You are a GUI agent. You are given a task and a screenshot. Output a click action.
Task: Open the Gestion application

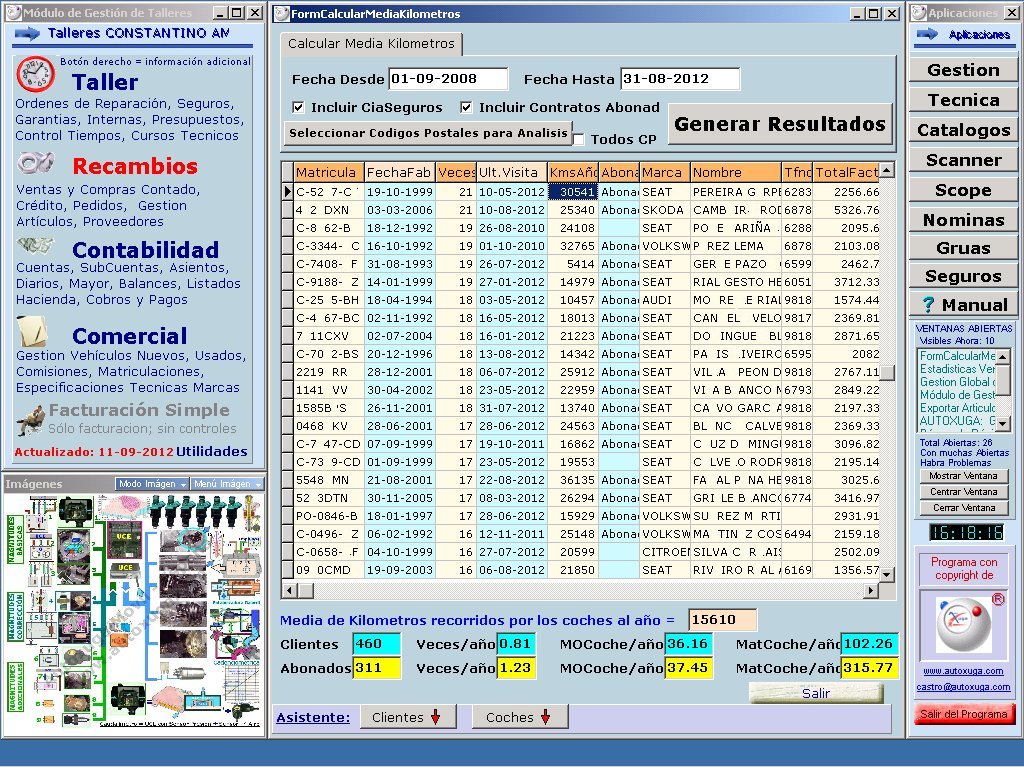pyautogui.click(x=963, y=70)
